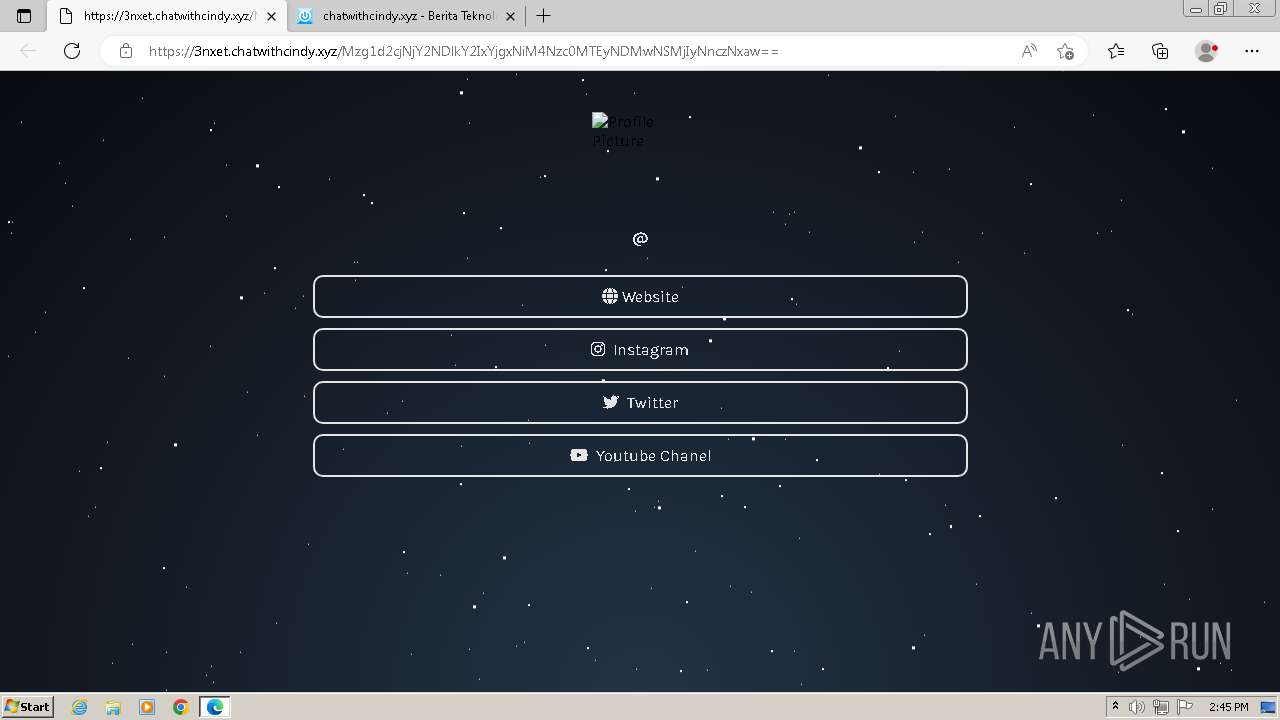Open the Instagram link button

point(640,349)
